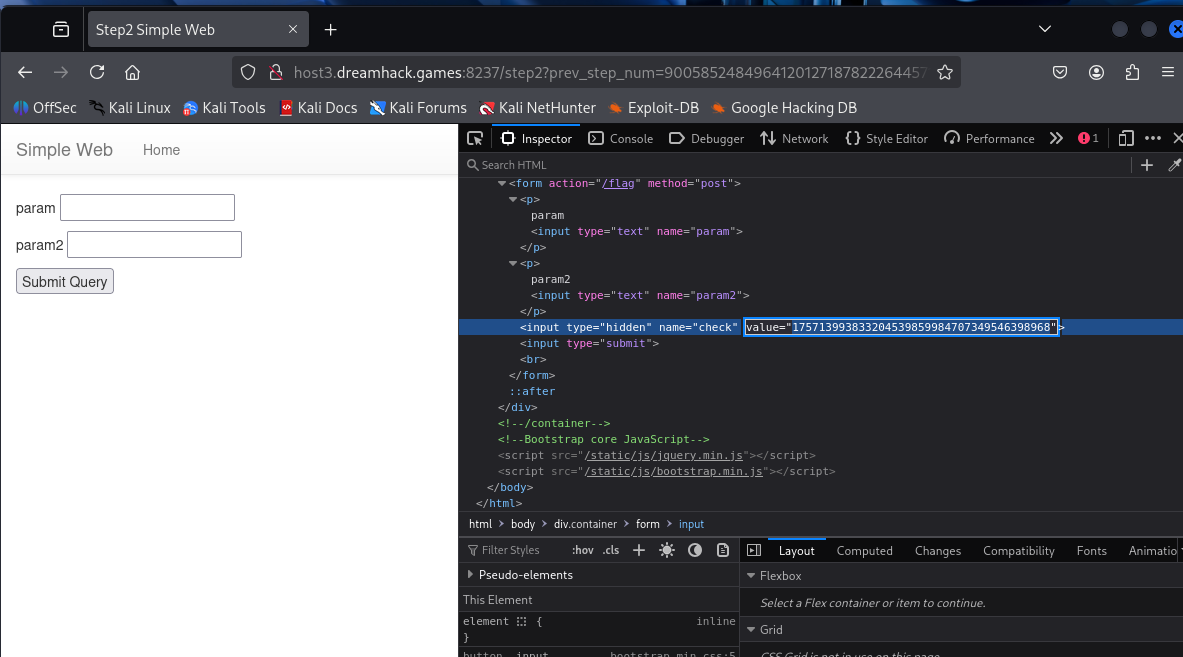
Task: Open Responsive Design Mode icon
Action: tap(1126, 139)
